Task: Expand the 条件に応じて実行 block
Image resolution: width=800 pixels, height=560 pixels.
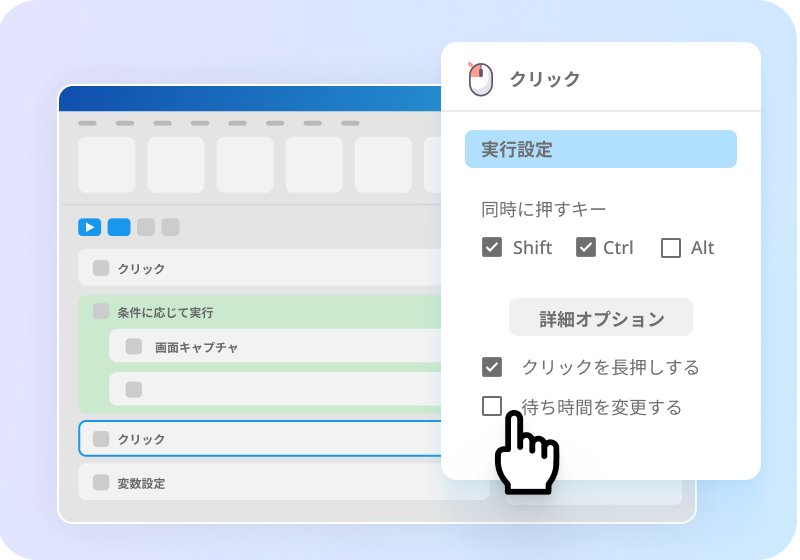Action: [260, 312]
